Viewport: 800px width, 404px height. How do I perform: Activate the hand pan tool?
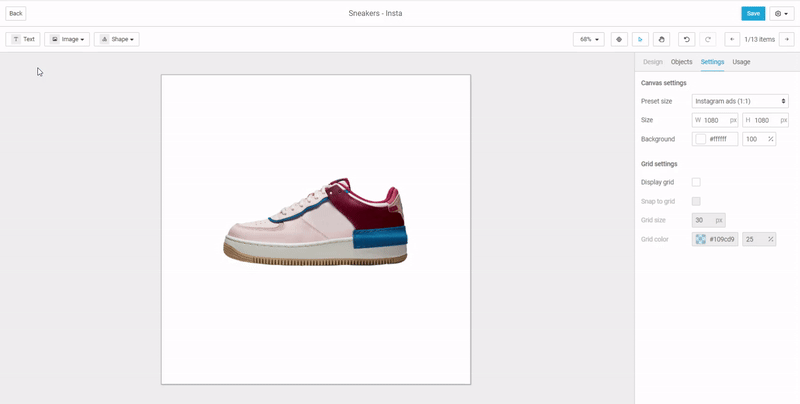pyautogui.click(x=661, y=39)
